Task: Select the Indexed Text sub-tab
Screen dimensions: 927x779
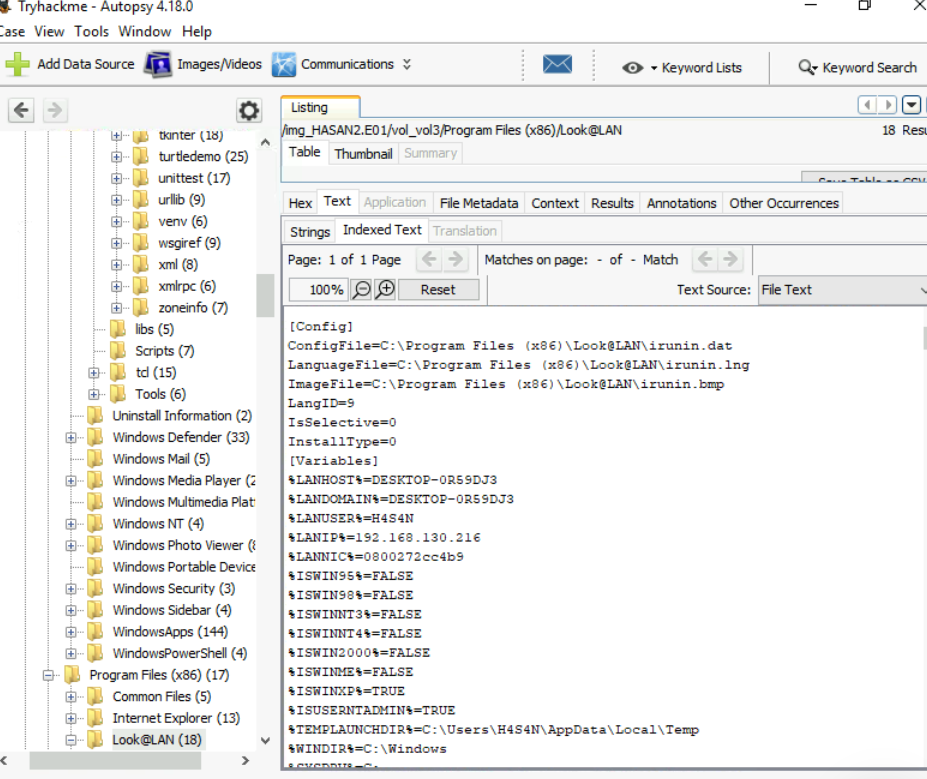Action: coord(383,230)
